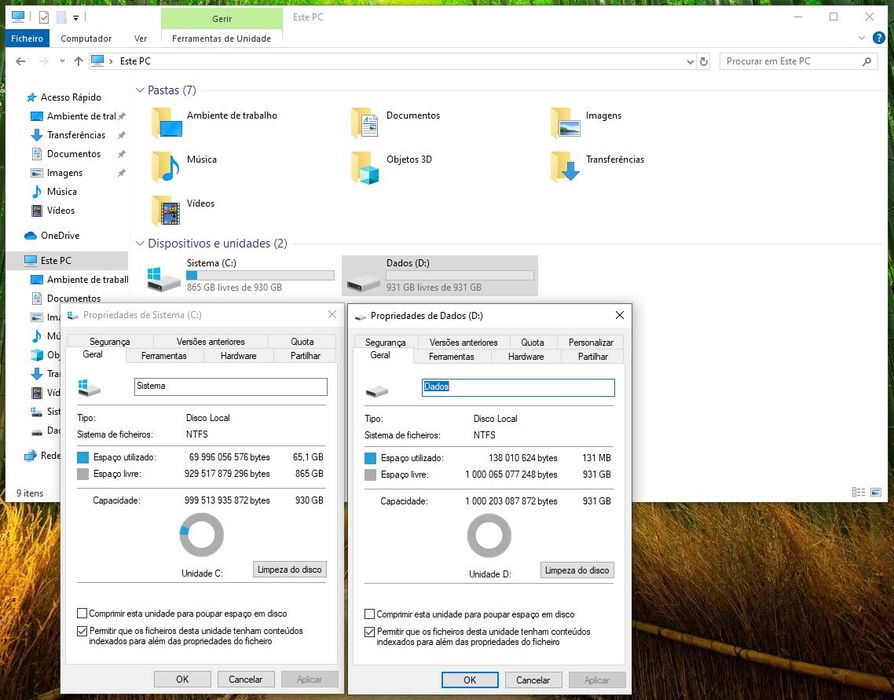
Task: Click the Sistema (C:) capacity usage bar
Action: pyautogui.click(x=260, y=275)
